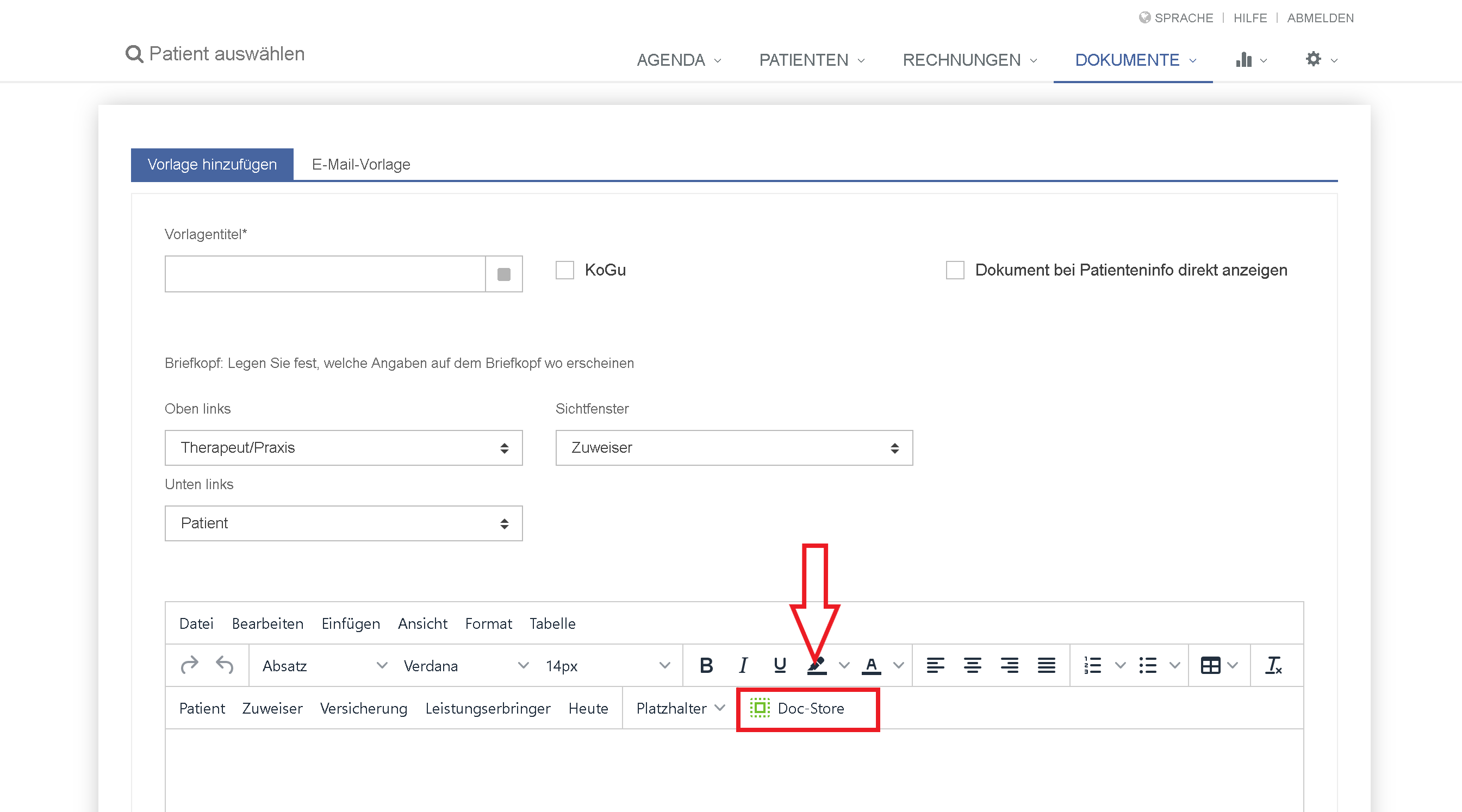Insert the Versicherung placeholder button
The height and width of the screenshot is (812, 1462).
364,708
